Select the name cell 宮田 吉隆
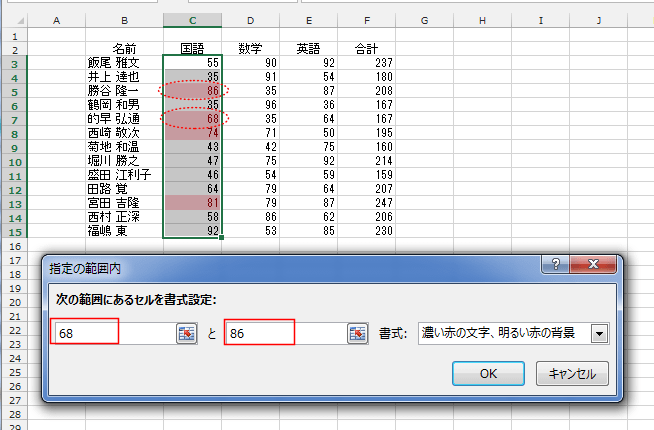This screenshot has height=430, width=654. [x=124, y=203]
